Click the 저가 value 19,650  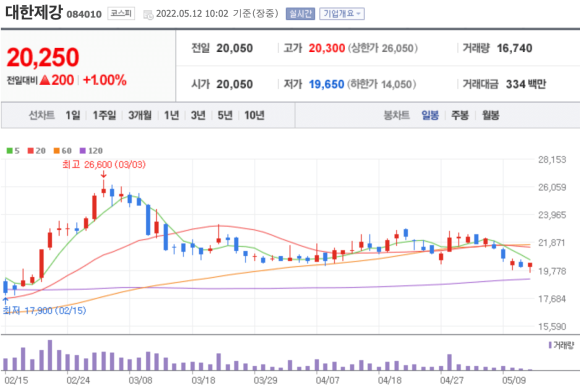click(327, 84)
